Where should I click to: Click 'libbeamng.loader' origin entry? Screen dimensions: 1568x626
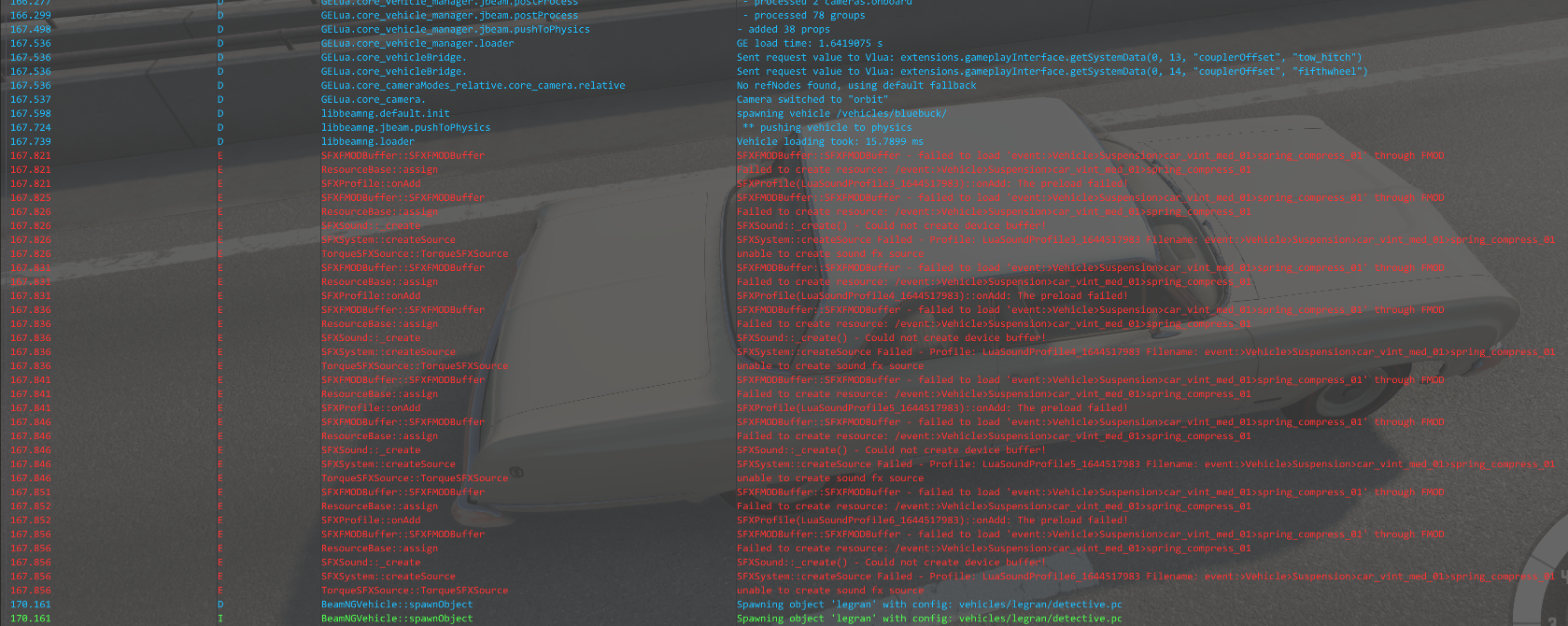click(x=367, y=141)
